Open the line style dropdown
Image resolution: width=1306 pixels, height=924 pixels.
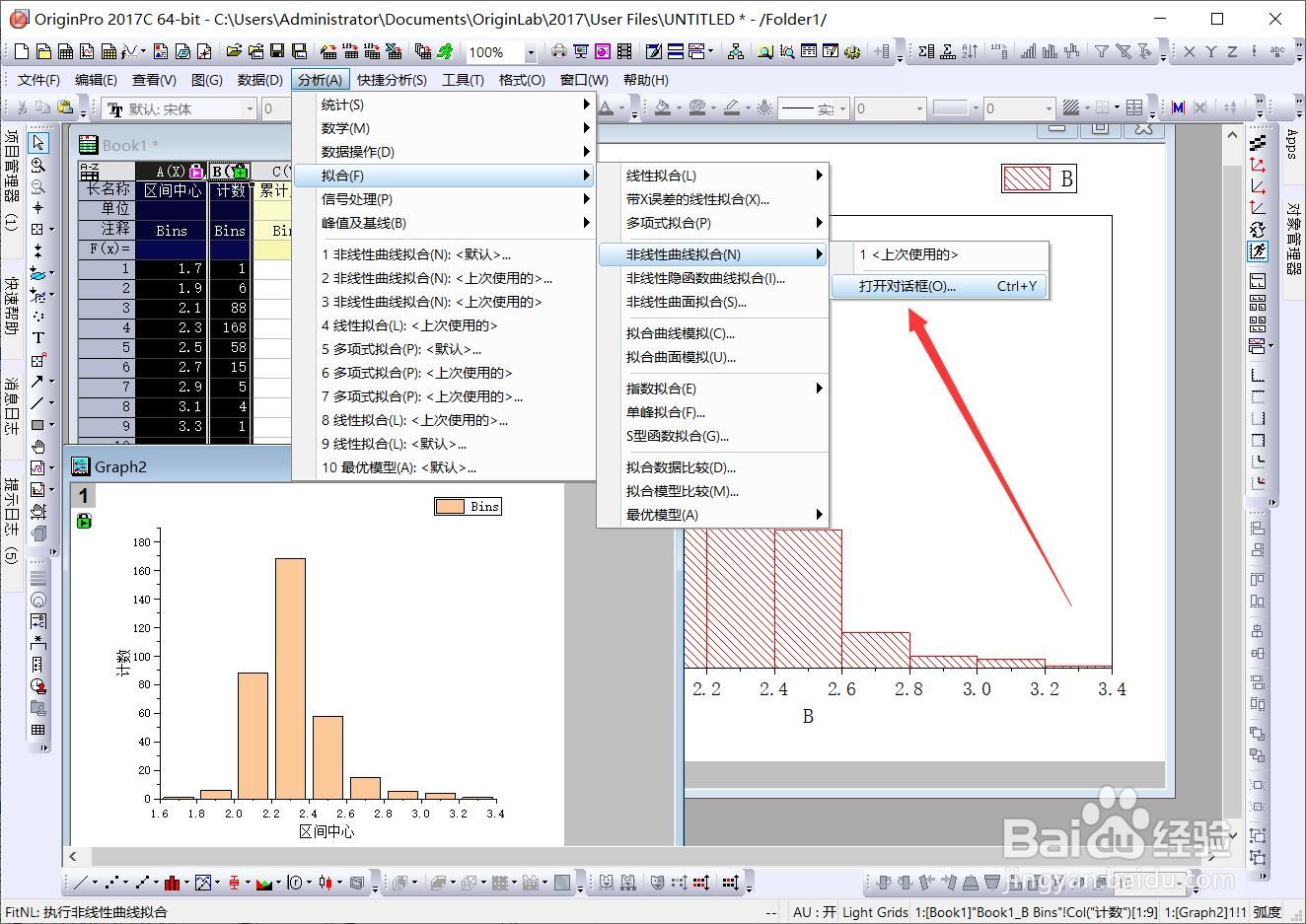(840, 108)
